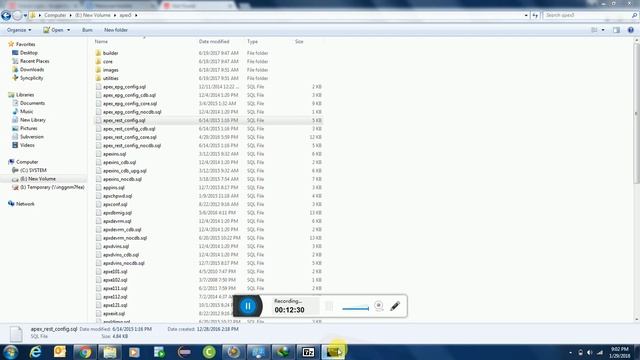
Task: Open the recent locations dropdown beside Forward
Action: click(25, 16)
